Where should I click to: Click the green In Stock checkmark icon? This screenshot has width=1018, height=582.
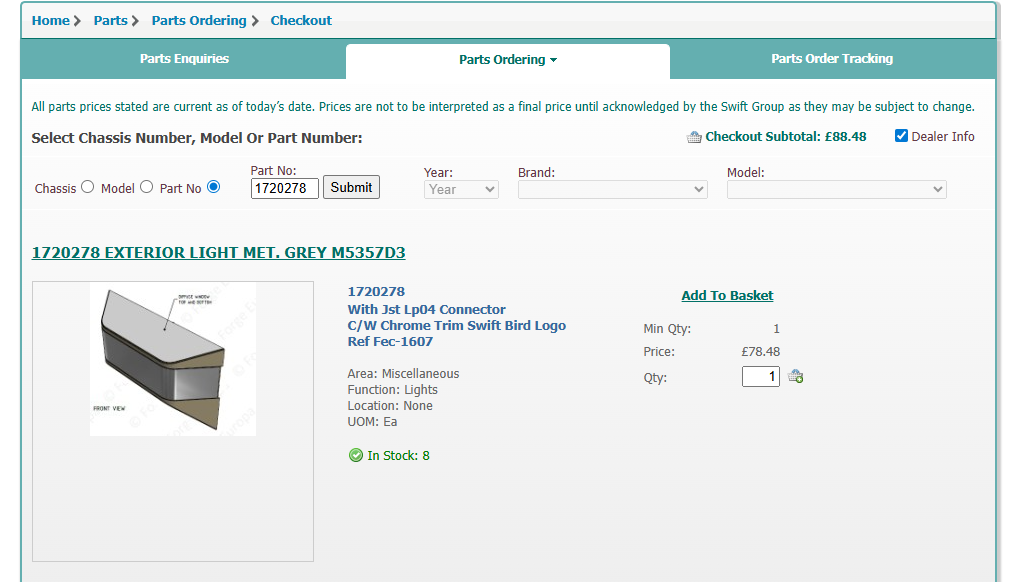click(x=356, y=456)
